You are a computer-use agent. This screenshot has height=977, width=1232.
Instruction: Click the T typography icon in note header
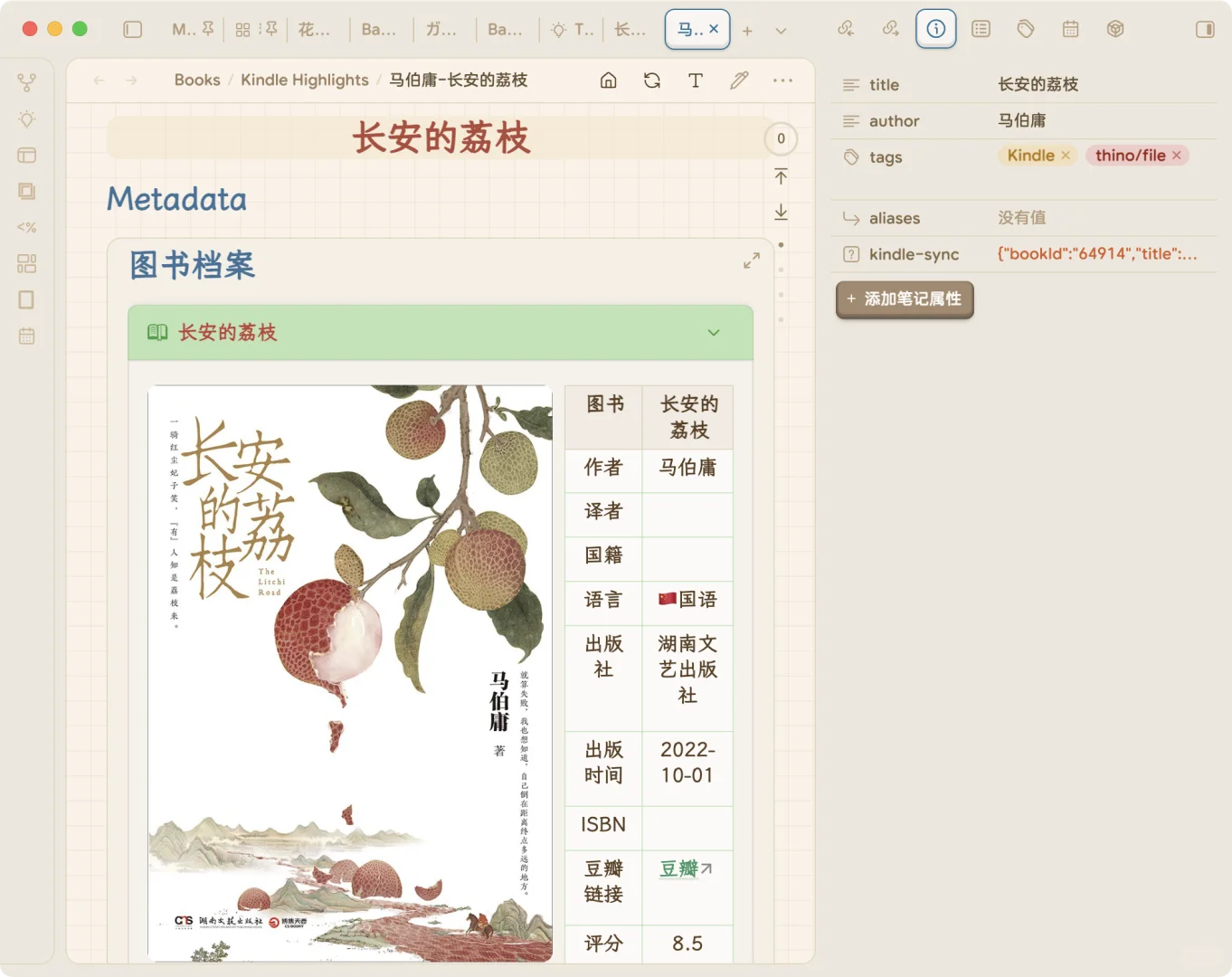696,81
